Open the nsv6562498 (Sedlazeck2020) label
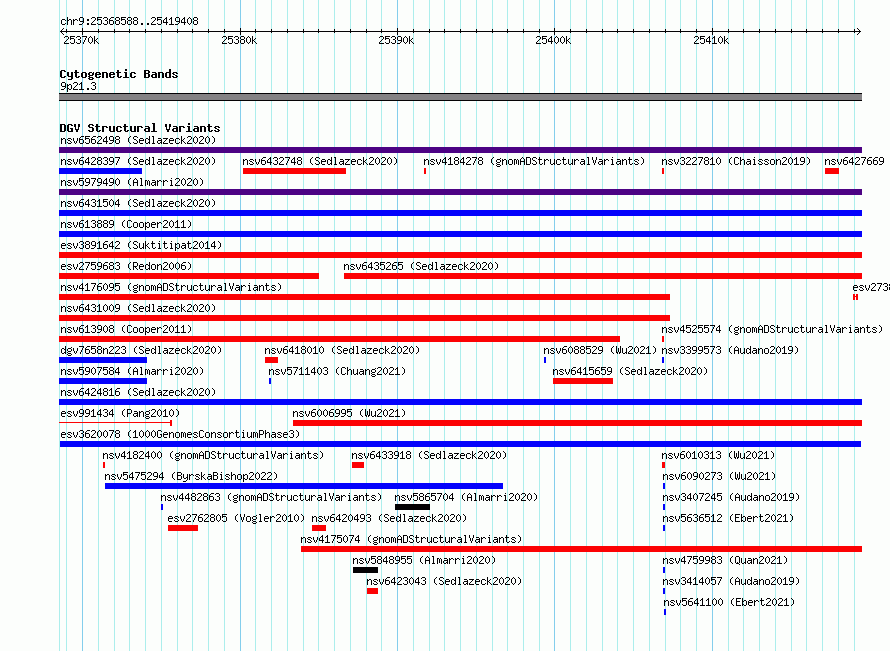Screen dimensions: 890x651 click(138, 140)
